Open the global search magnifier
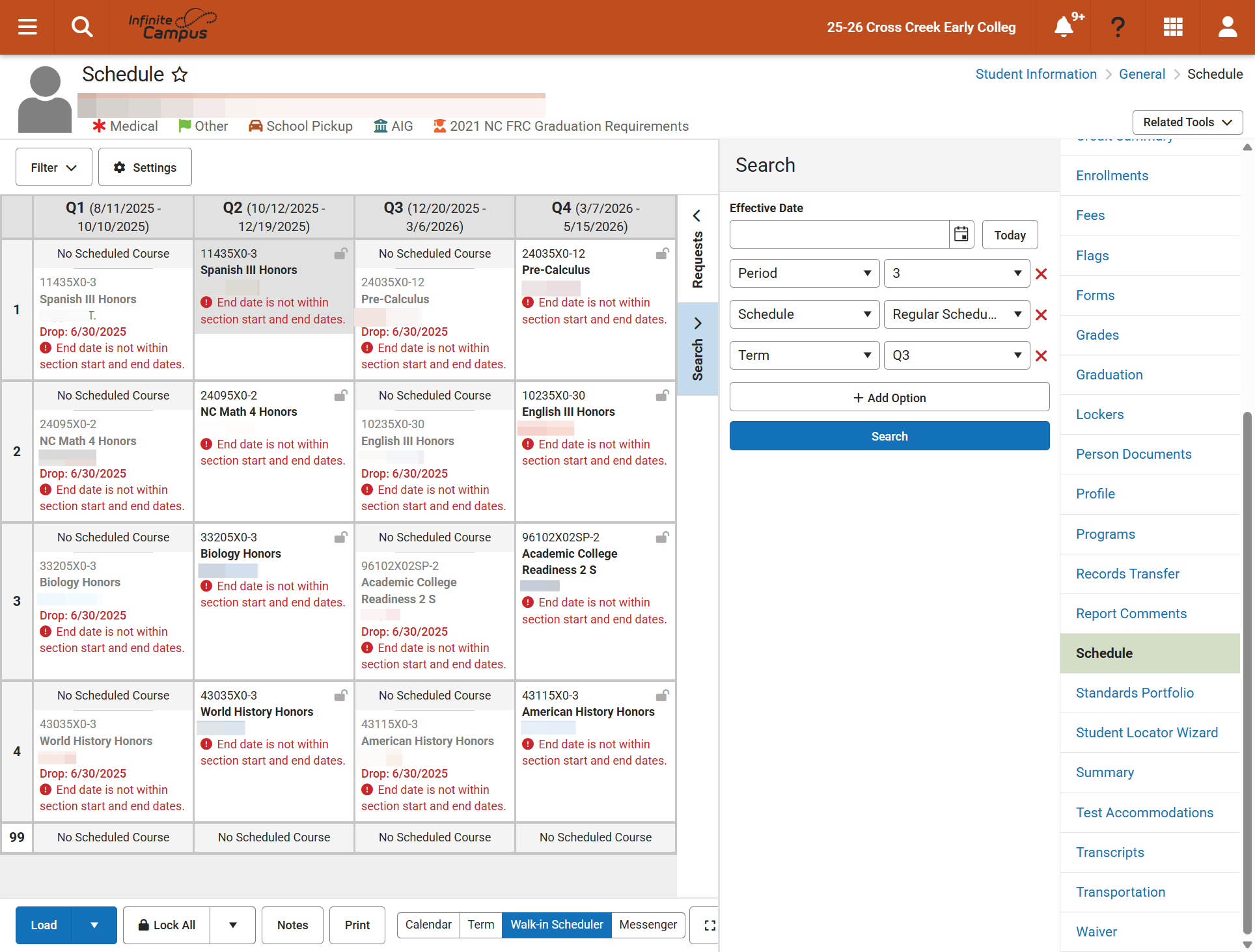Image resolution: width=1255 pixels, height=952 pixels. pos(82,27)
